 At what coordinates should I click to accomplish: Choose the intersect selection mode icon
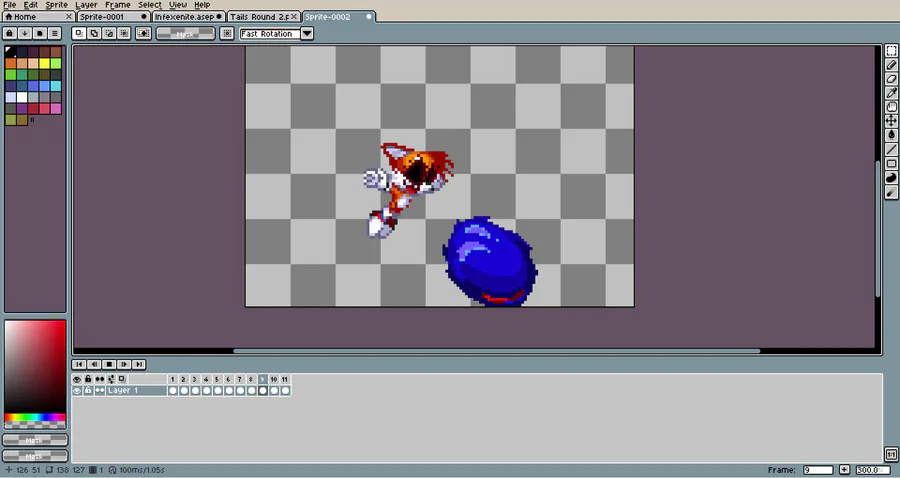point(124,33)
